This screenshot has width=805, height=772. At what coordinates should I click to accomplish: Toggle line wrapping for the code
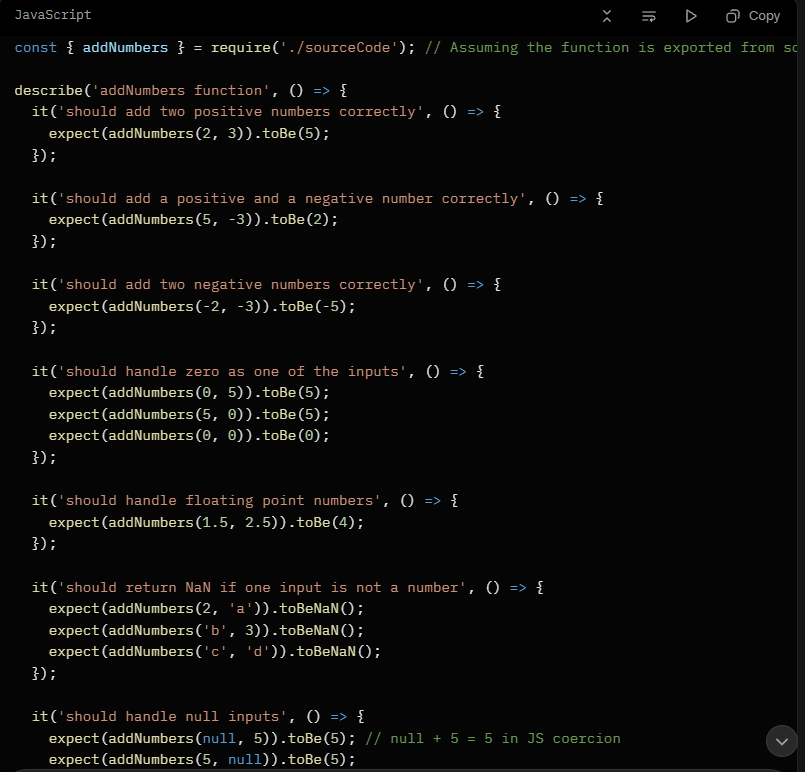click(649, 15)
